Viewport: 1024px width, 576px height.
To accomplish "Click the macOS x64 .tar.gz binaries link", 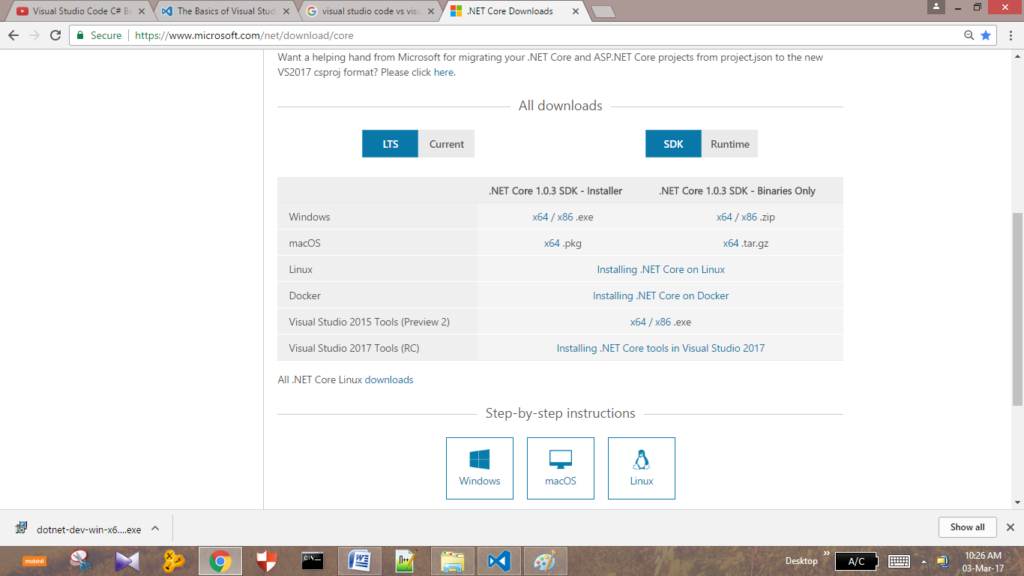I will tap(731, 243).
